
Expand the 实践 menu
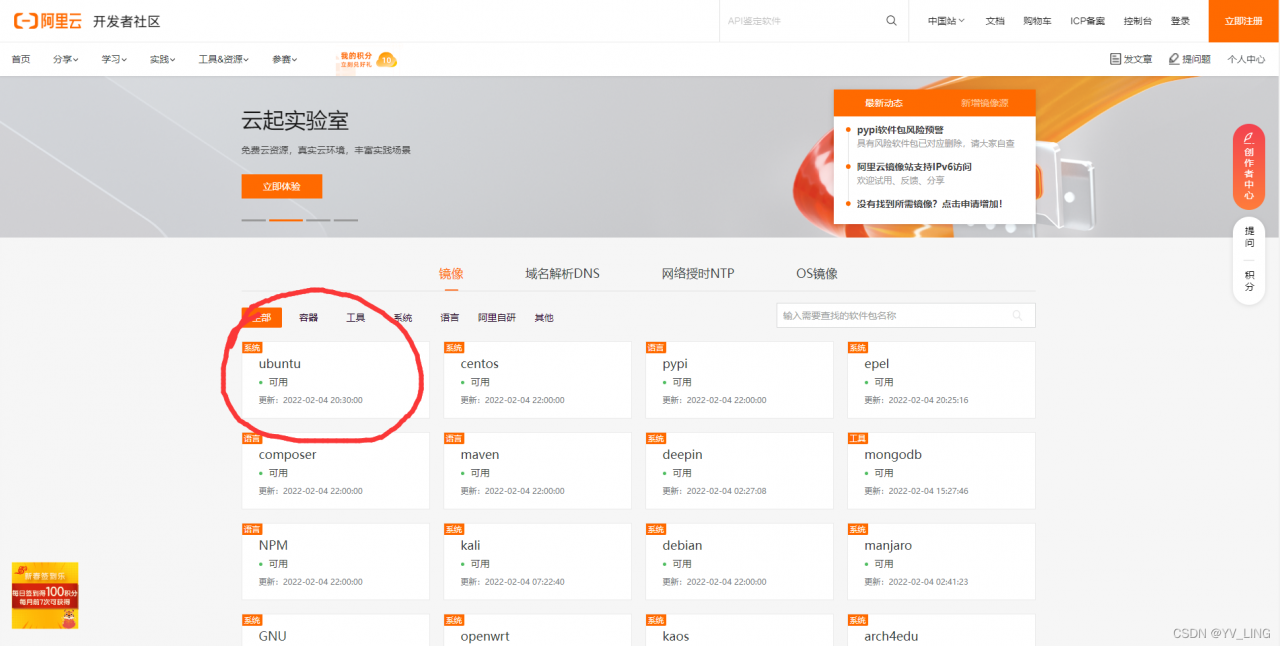point(162,59)
